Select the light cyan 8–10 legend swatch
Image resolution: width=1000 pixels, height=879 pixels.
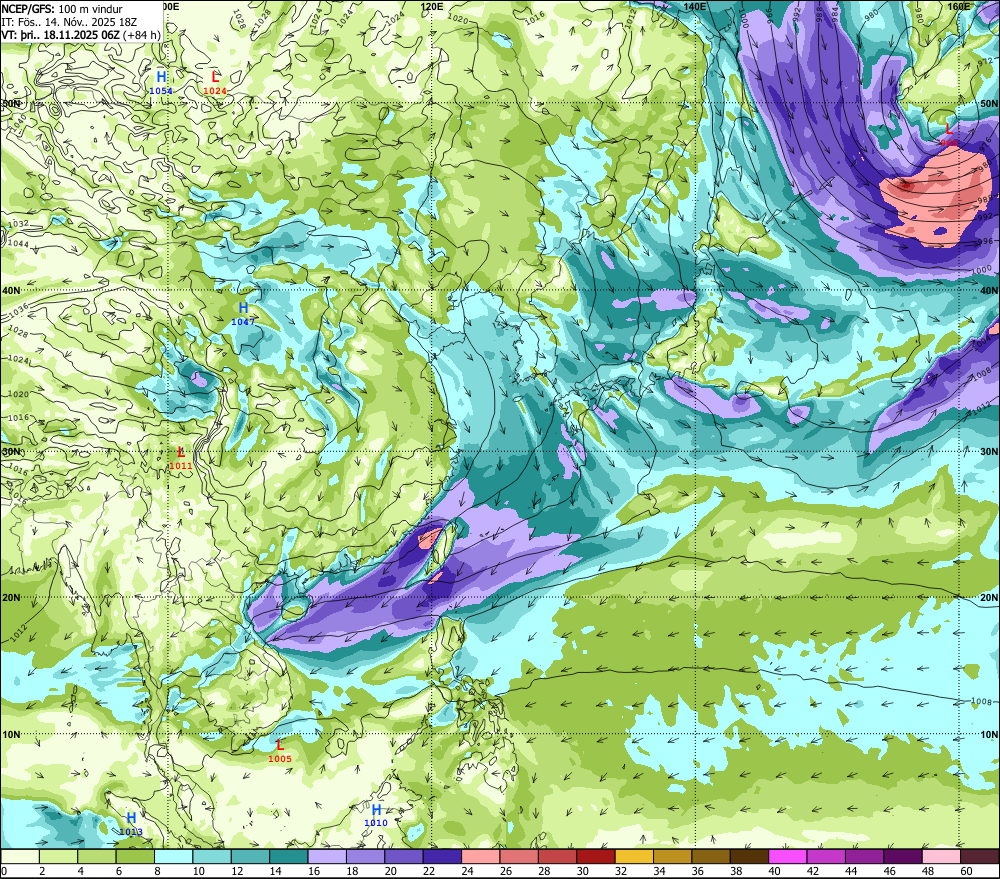(x=173, y=856)
